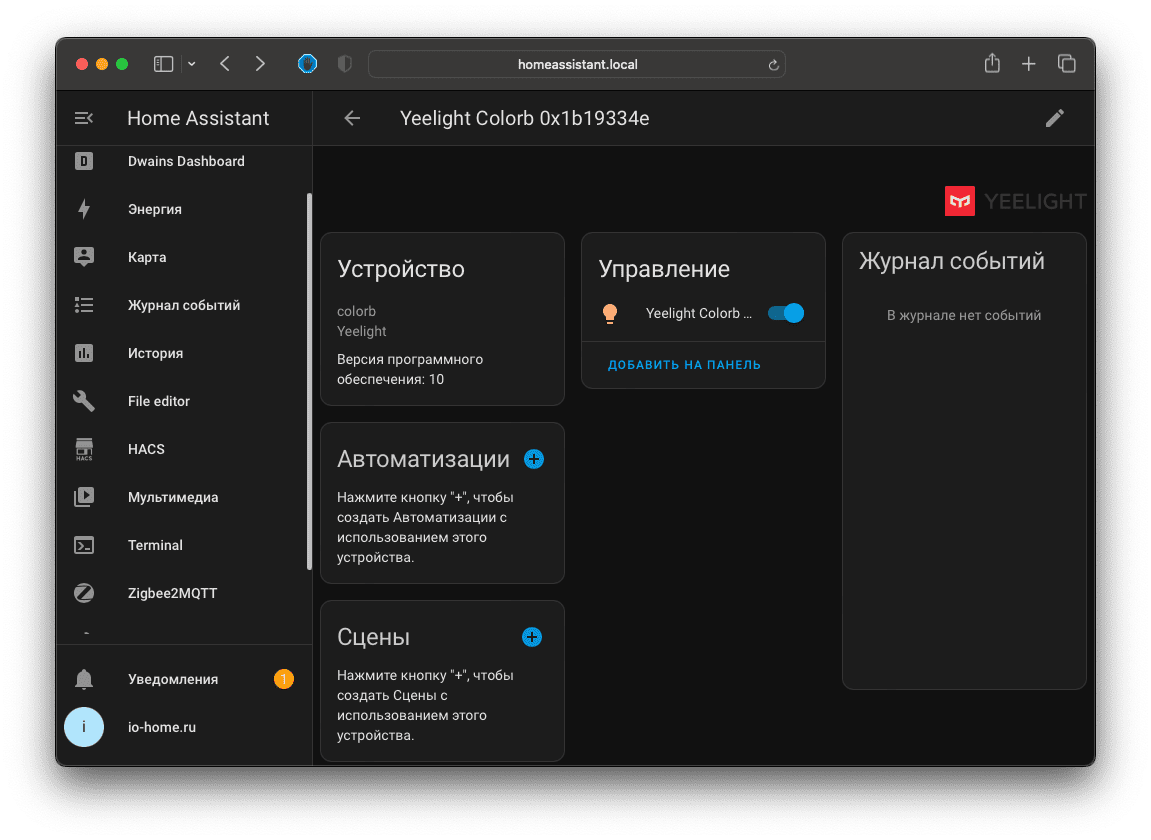Click the colorb model text

[356, 311]
